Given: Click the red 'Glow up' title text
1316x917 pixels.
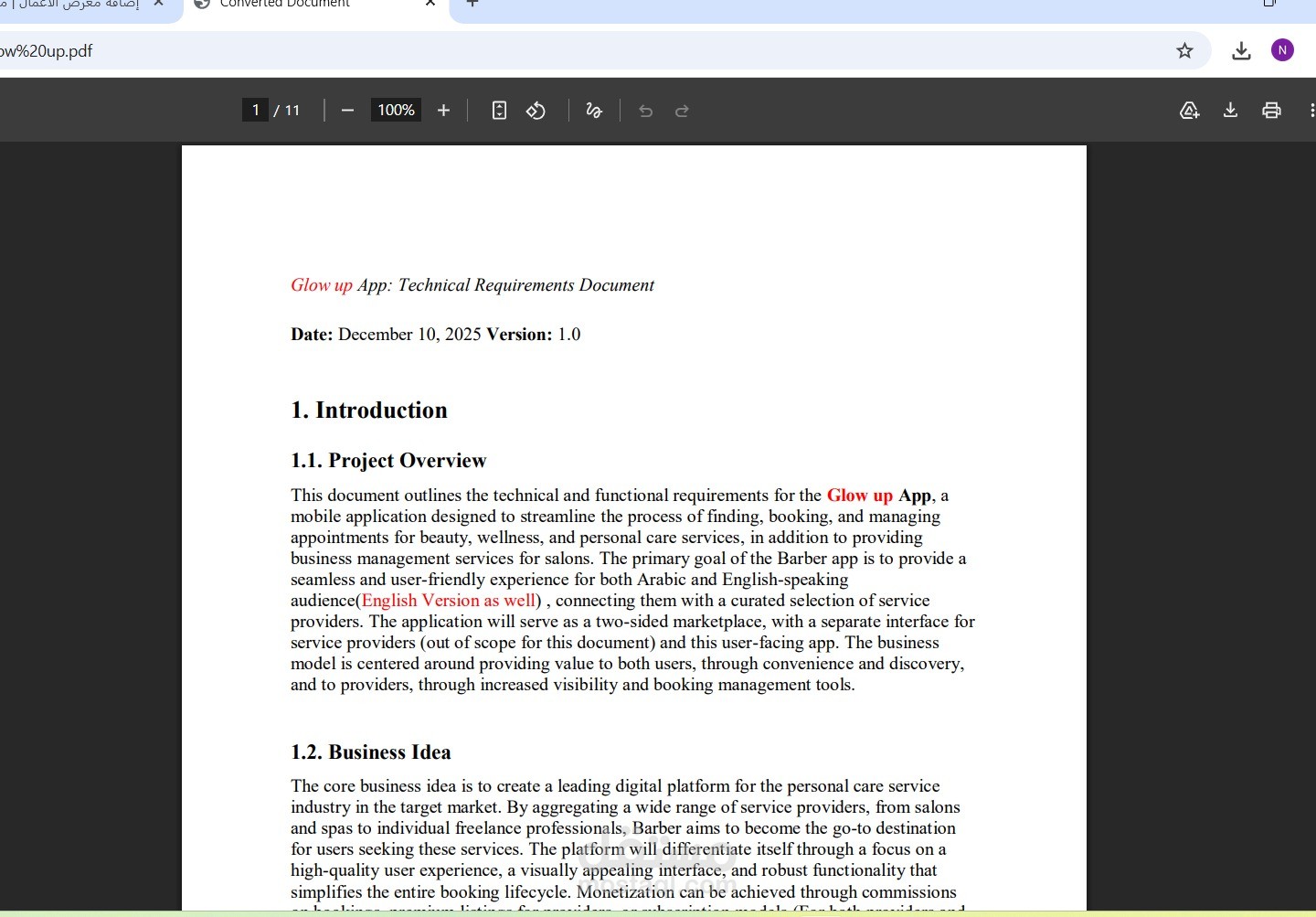Looking at the screenshot, I should 322,285.
